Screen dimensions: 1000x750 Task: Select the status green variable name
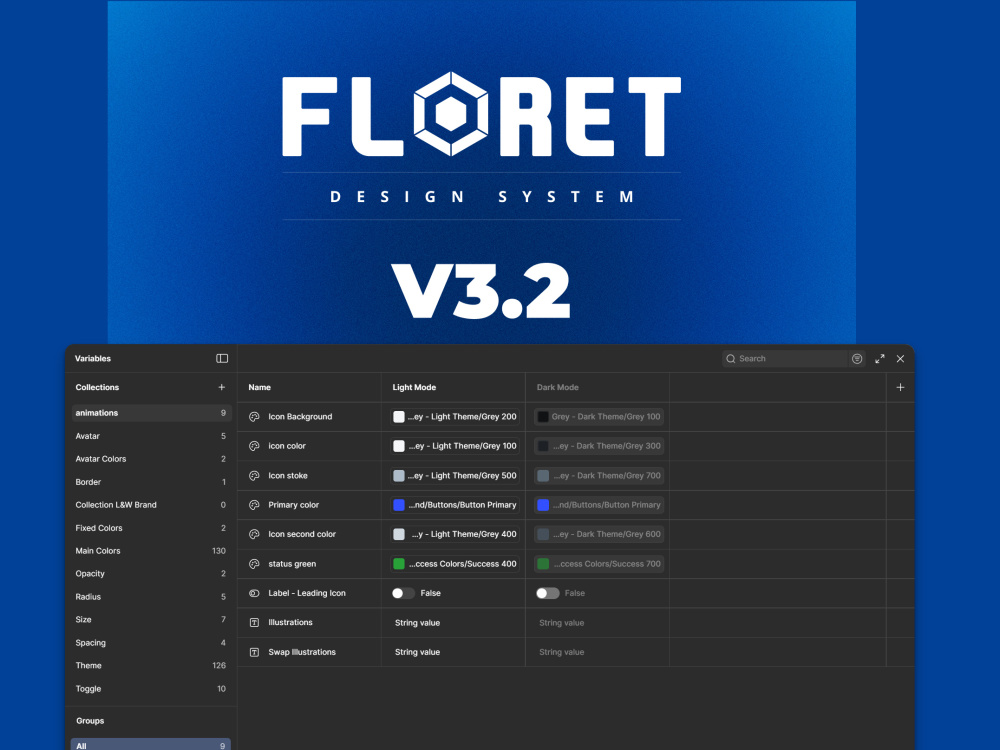click(x=292, y=564)
